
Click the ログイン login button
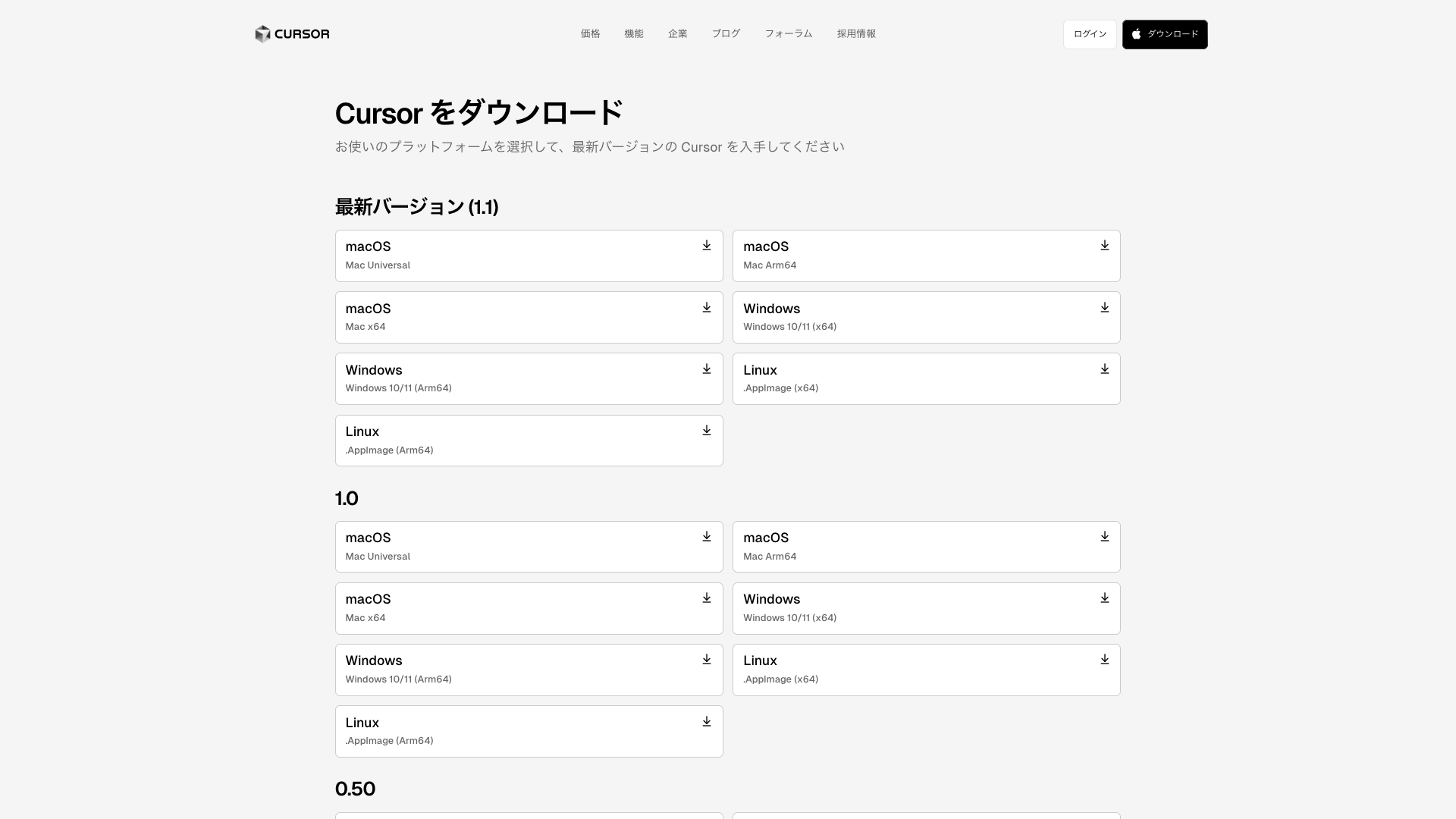coord(1090,34)
